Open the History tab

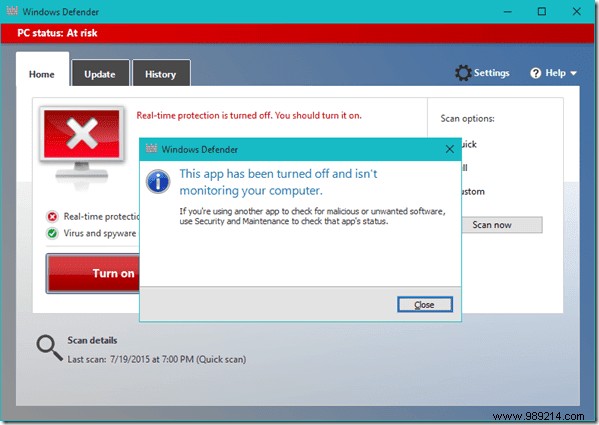coord(161,74)
